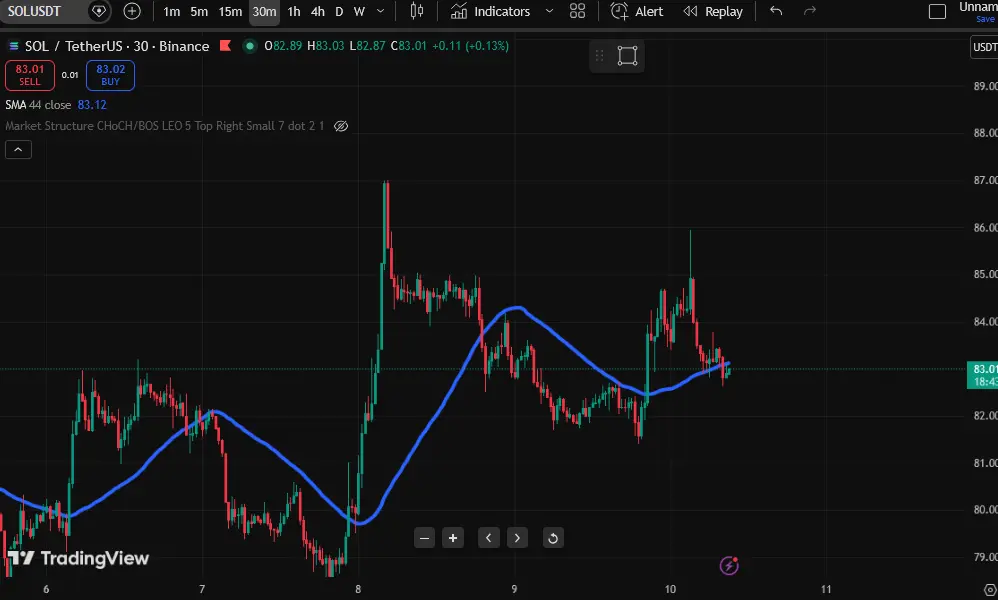Undo the last chart action
This screenshot has width=998, height=600.
776,11
